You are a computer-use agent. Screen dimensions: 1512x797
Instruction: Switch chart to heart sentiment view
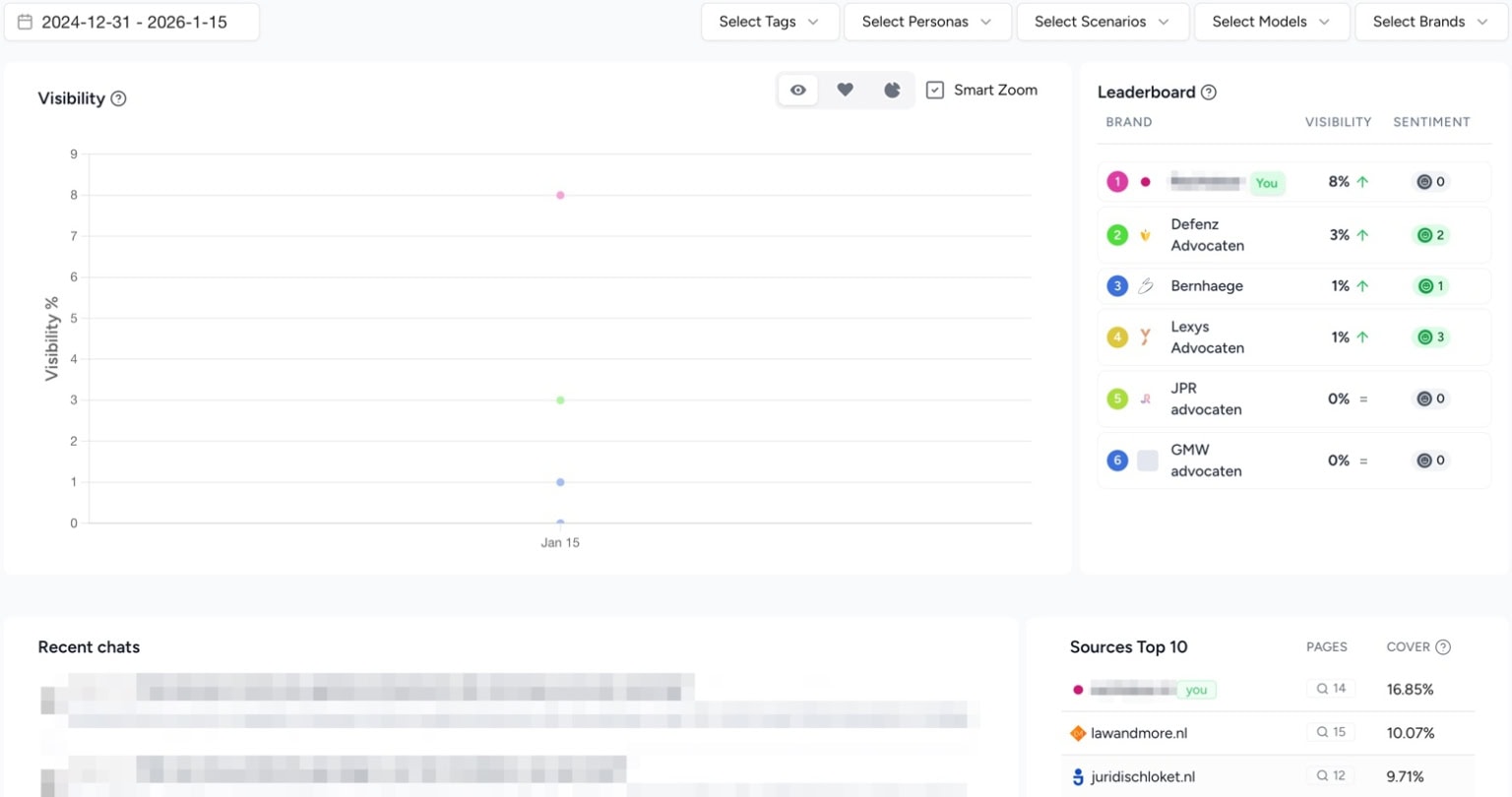pos(845,91)
